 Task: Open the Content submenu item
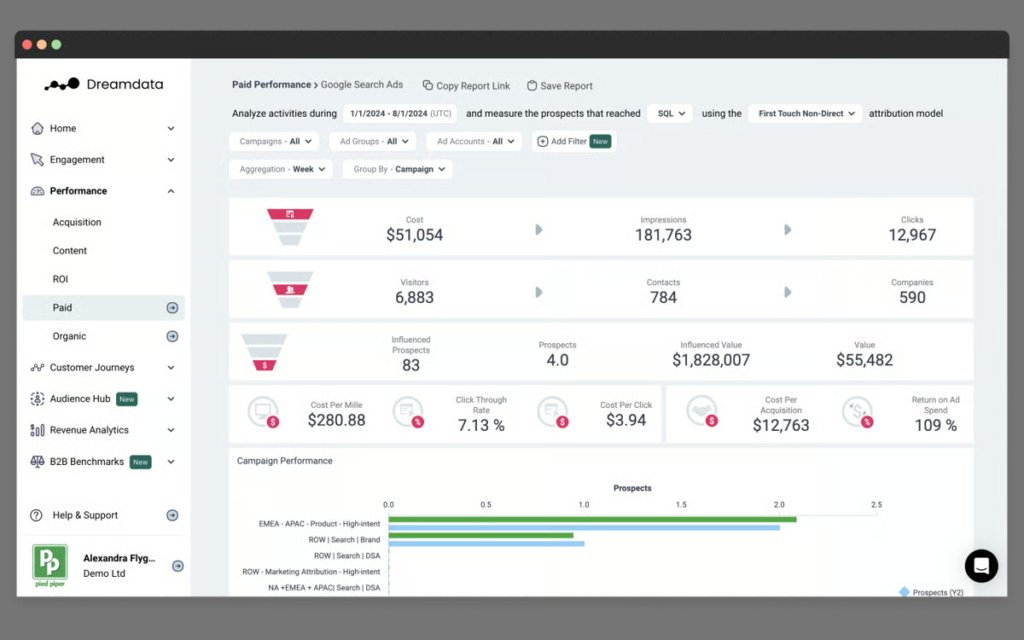click(70, 251)
